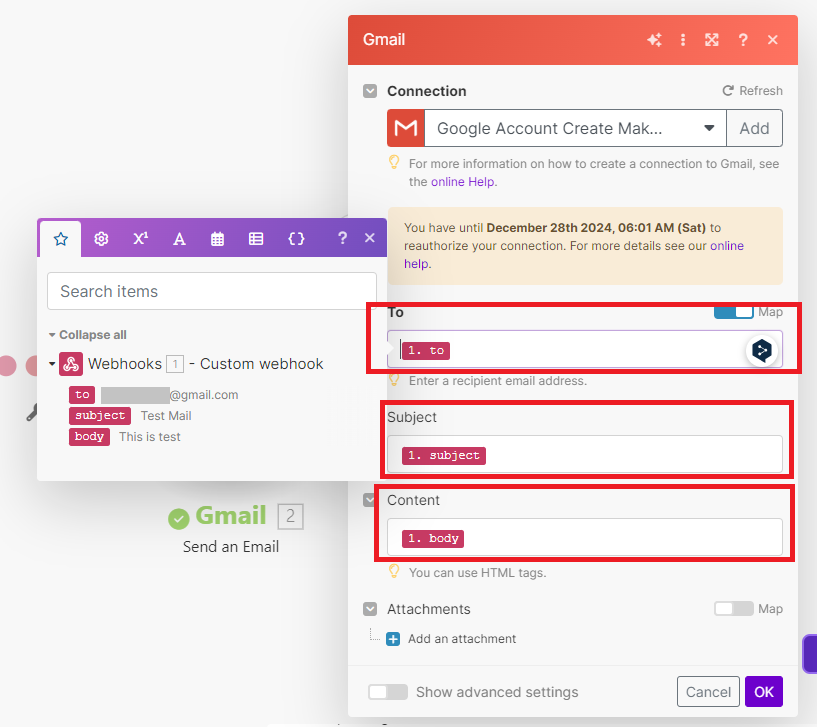Image resolution: width=817 pixels, height=727 pixels.
Task: Open the array functions table tab
Action: (x=256, y=239)
